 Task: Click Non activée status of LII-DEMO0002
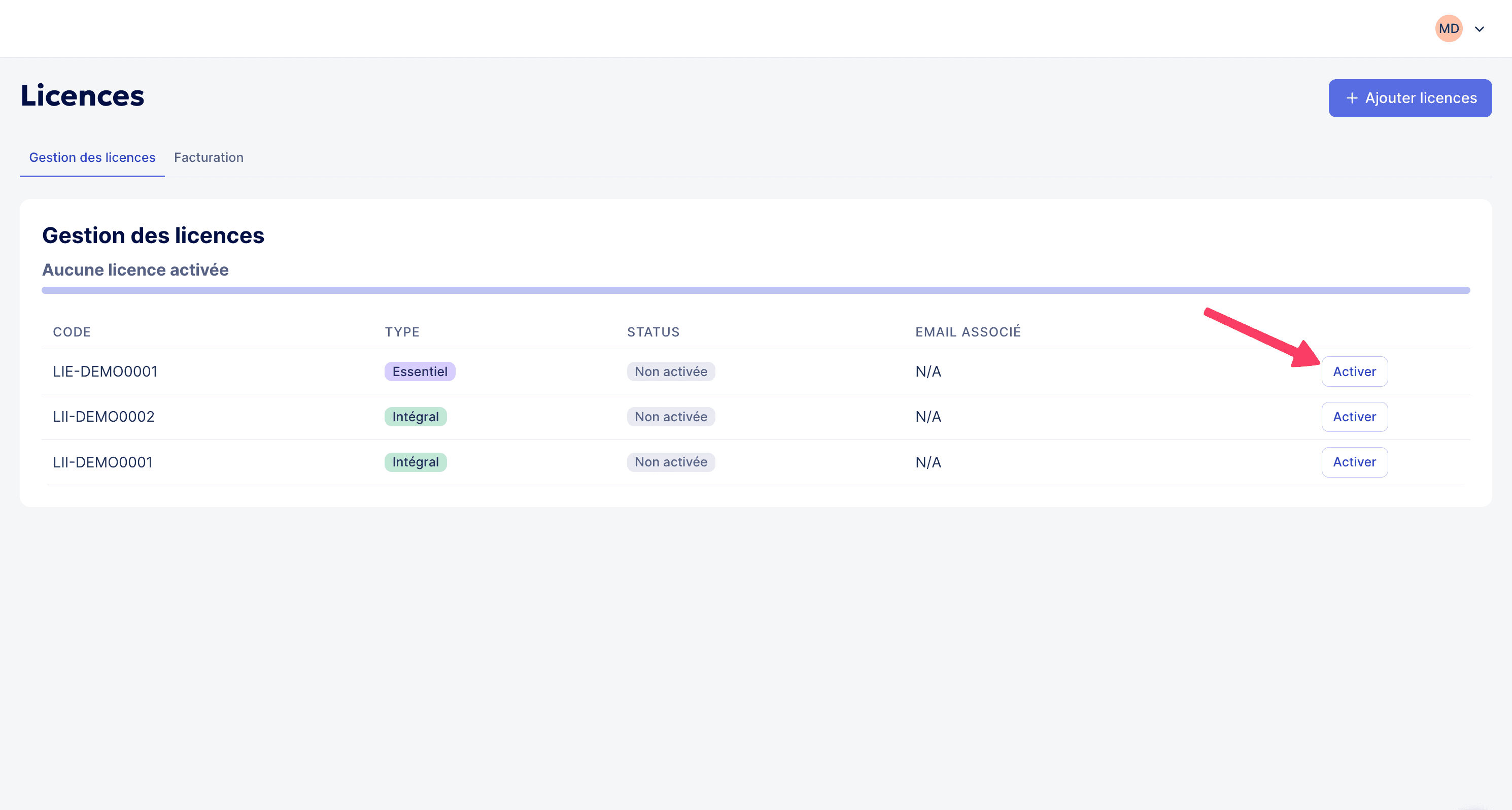coord(671,417)
